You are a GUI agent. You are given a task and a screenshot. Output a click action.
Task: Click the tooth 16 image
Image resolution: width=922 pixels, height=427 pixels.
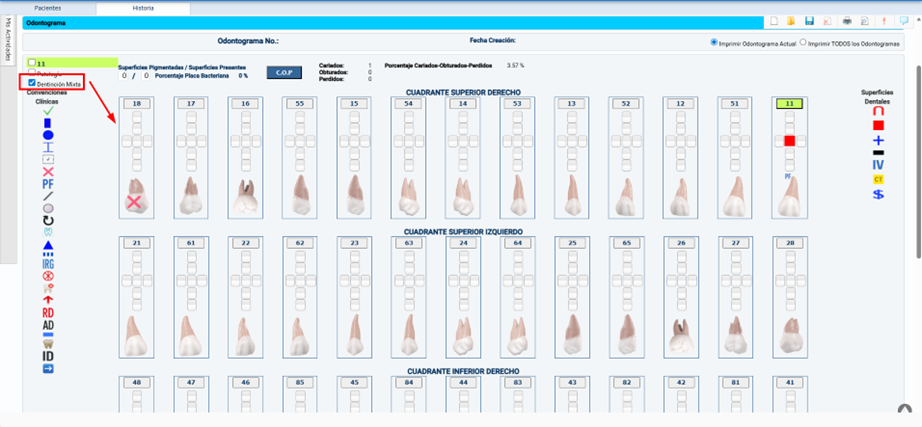tap(243, 196)
